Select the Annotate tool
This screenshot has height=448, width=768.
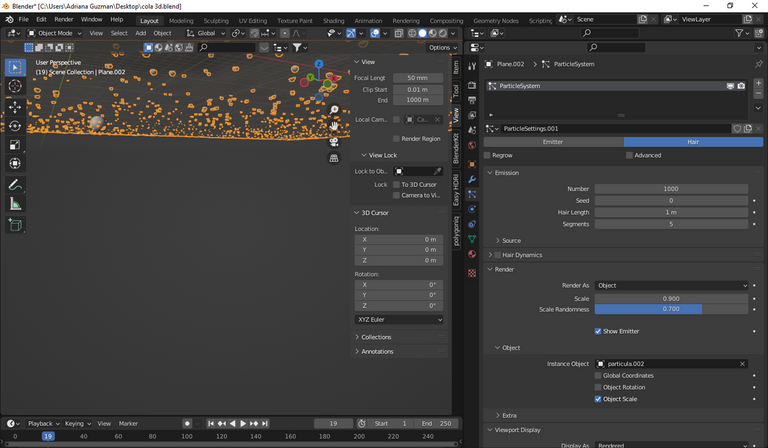point(15,185)
